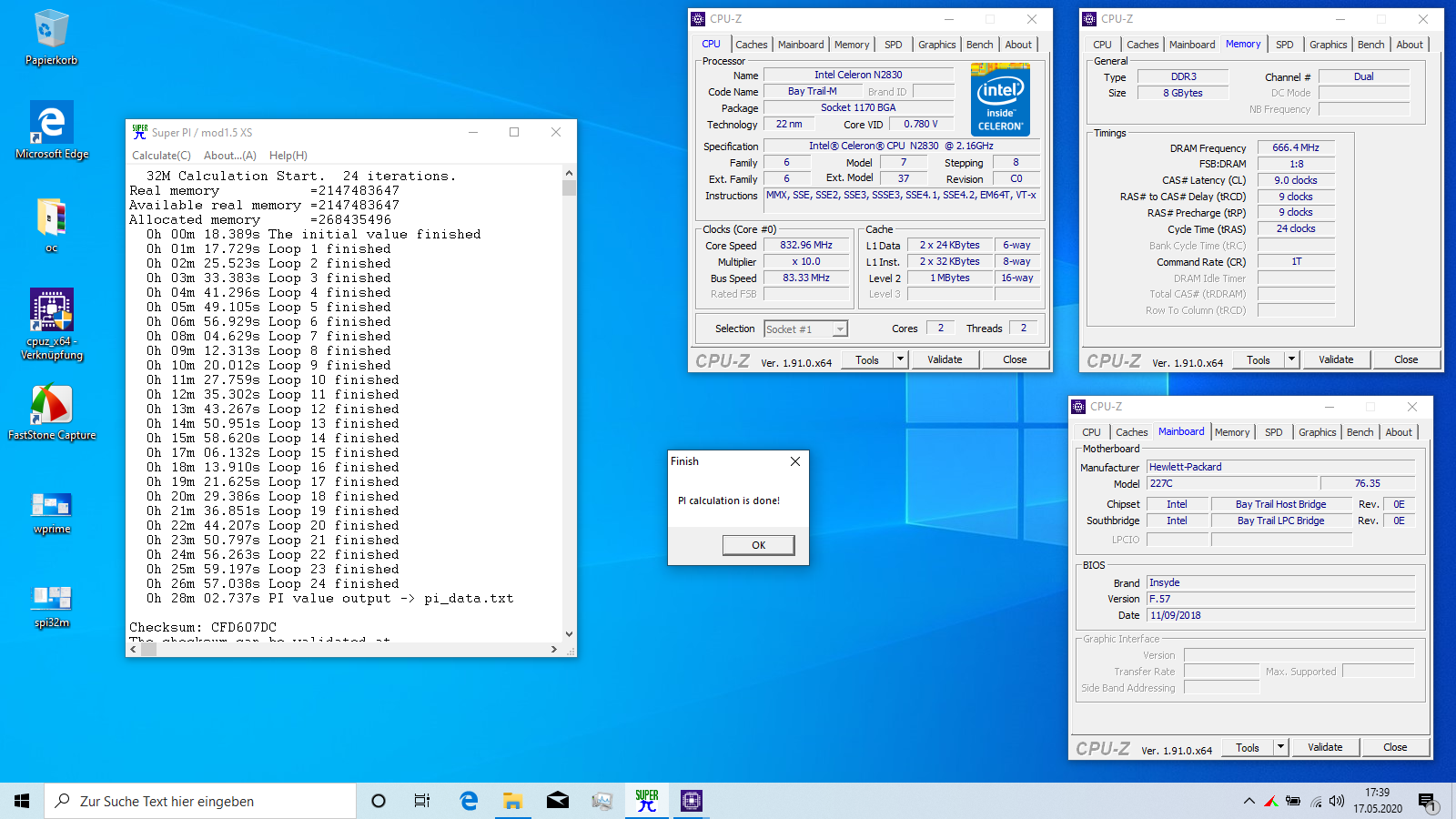The width and height of the screenshot is (1456, 819).
Task: Open the Mail app in taskbar
Action: 558,801
